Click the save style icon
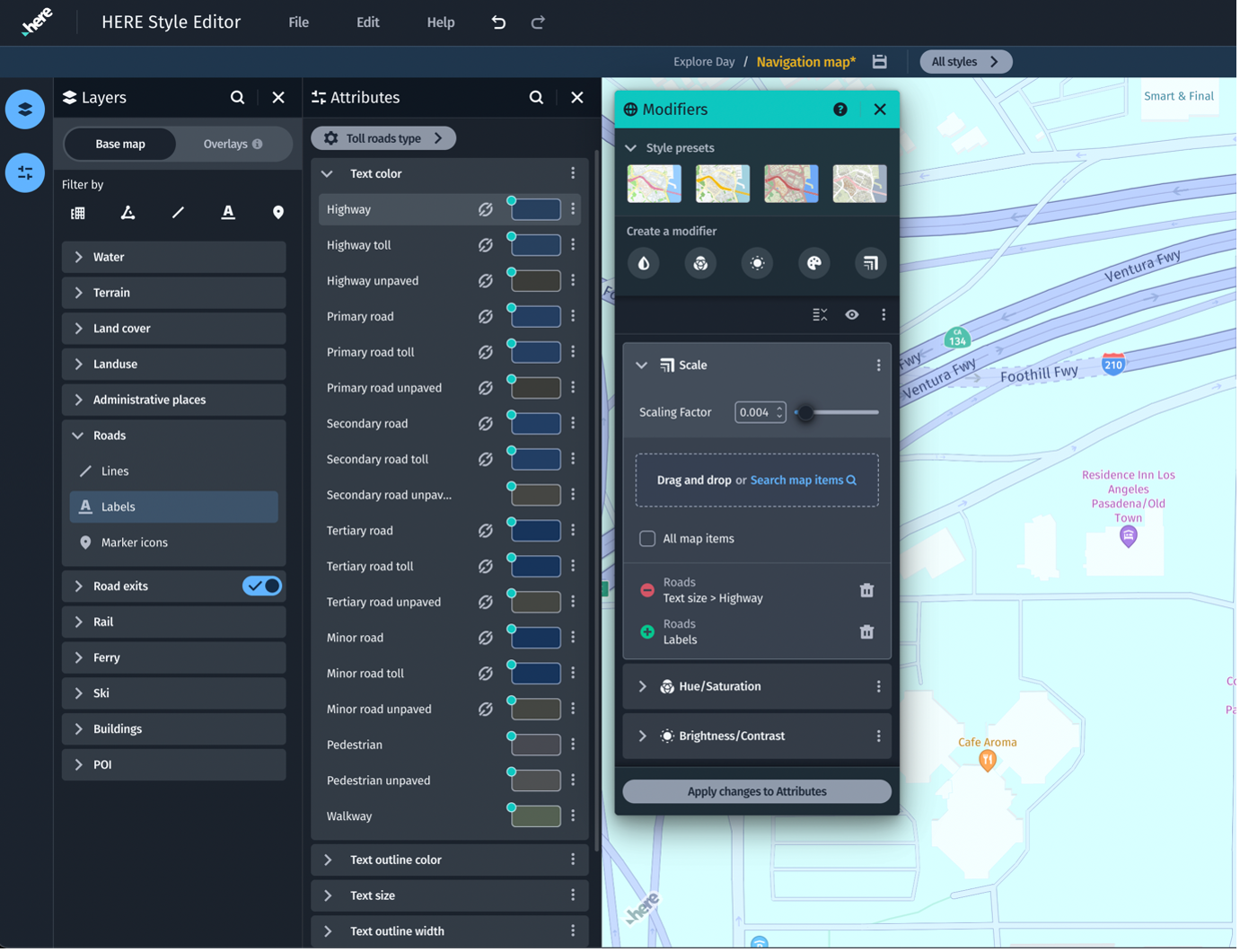The height and width of the screenshot is (952, 1240). coord(879,62)
